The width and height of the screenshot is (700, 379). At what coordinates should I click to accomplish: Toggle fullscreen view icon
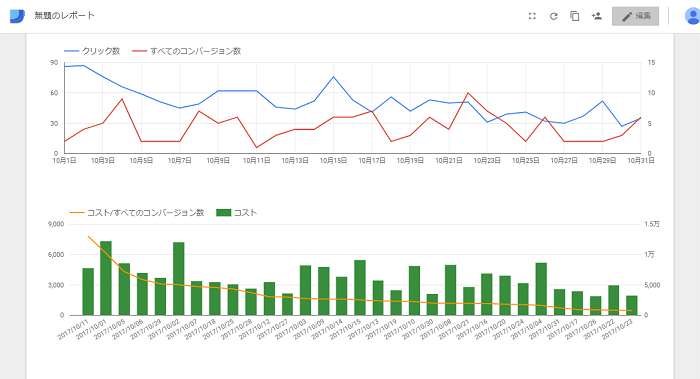pos(532,16)
